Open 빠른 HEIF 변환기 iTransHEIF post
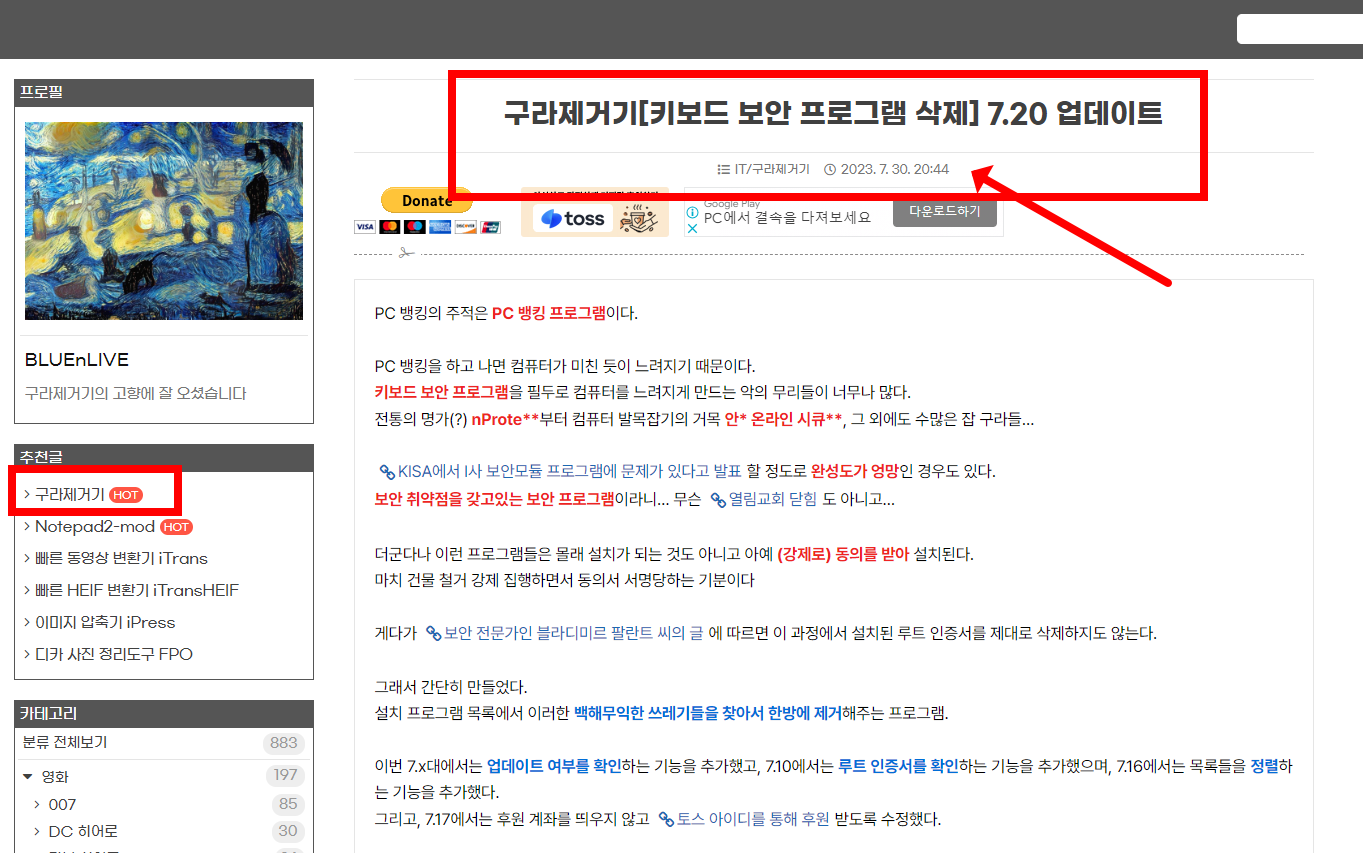 click(137, 591)
